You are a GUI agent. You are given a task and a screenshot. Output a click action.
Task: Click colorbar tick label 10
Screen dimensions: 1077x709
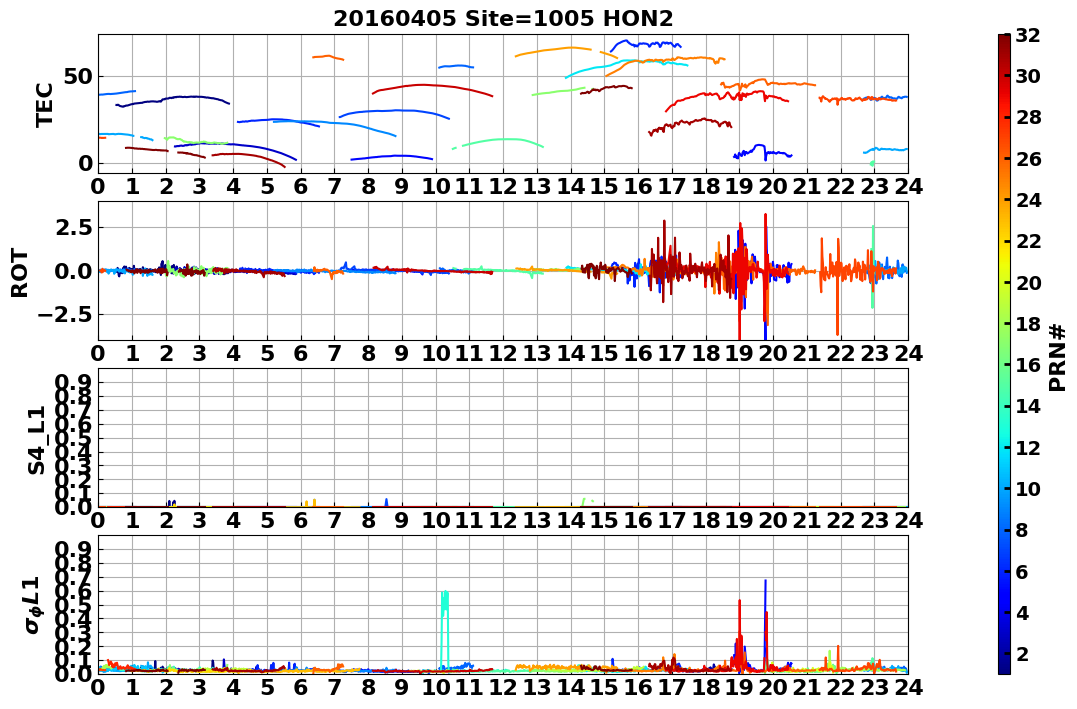tap(1028, 488)
